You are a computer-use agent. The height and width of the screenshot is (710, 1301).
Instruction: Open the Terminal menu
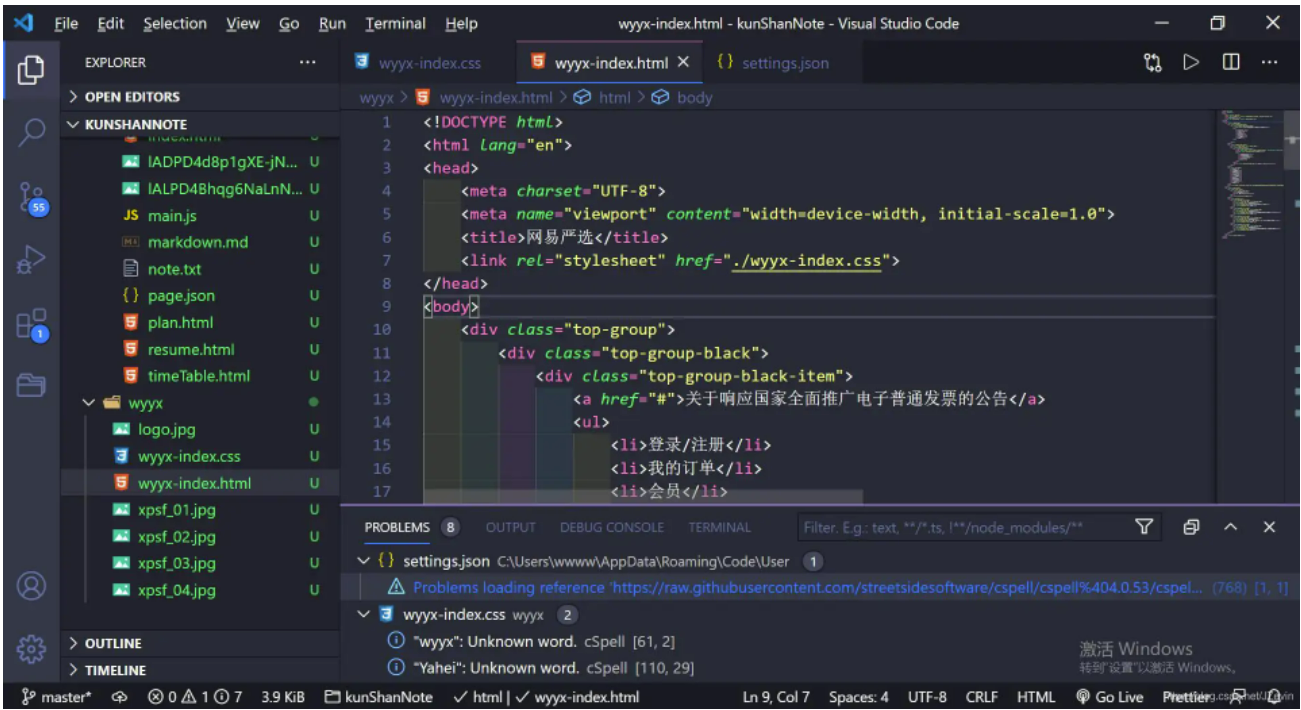pyautogui.click(x=395, y=23)
